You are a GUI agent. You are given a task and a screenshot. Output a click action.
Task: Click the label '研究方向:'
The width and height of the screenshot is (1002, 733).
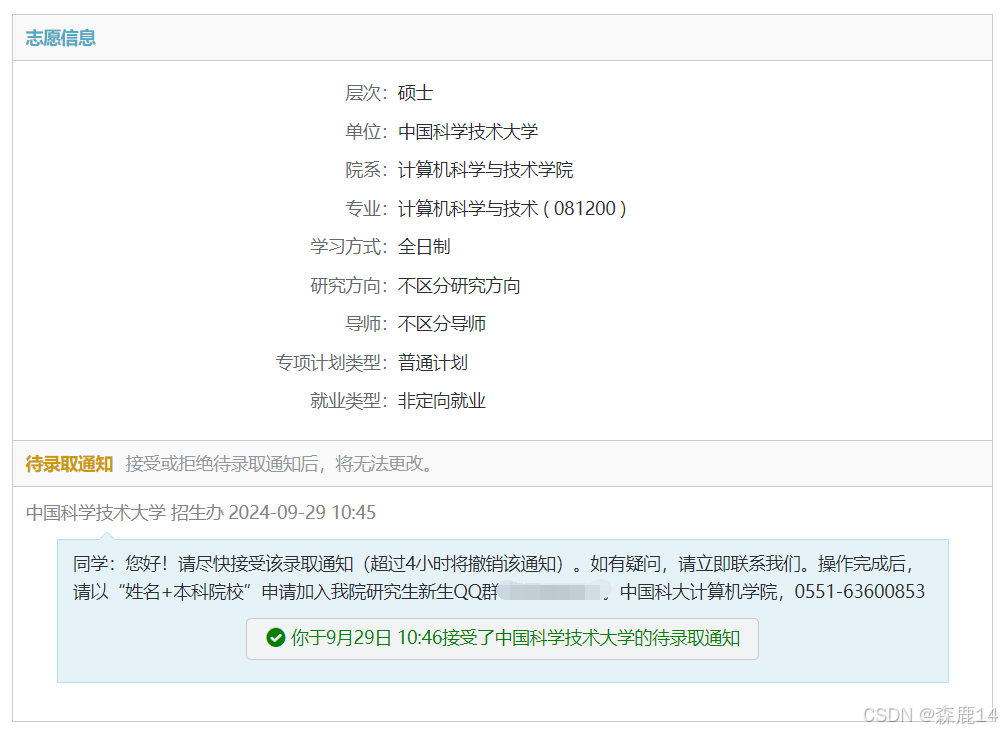click(x=349, y=286)
